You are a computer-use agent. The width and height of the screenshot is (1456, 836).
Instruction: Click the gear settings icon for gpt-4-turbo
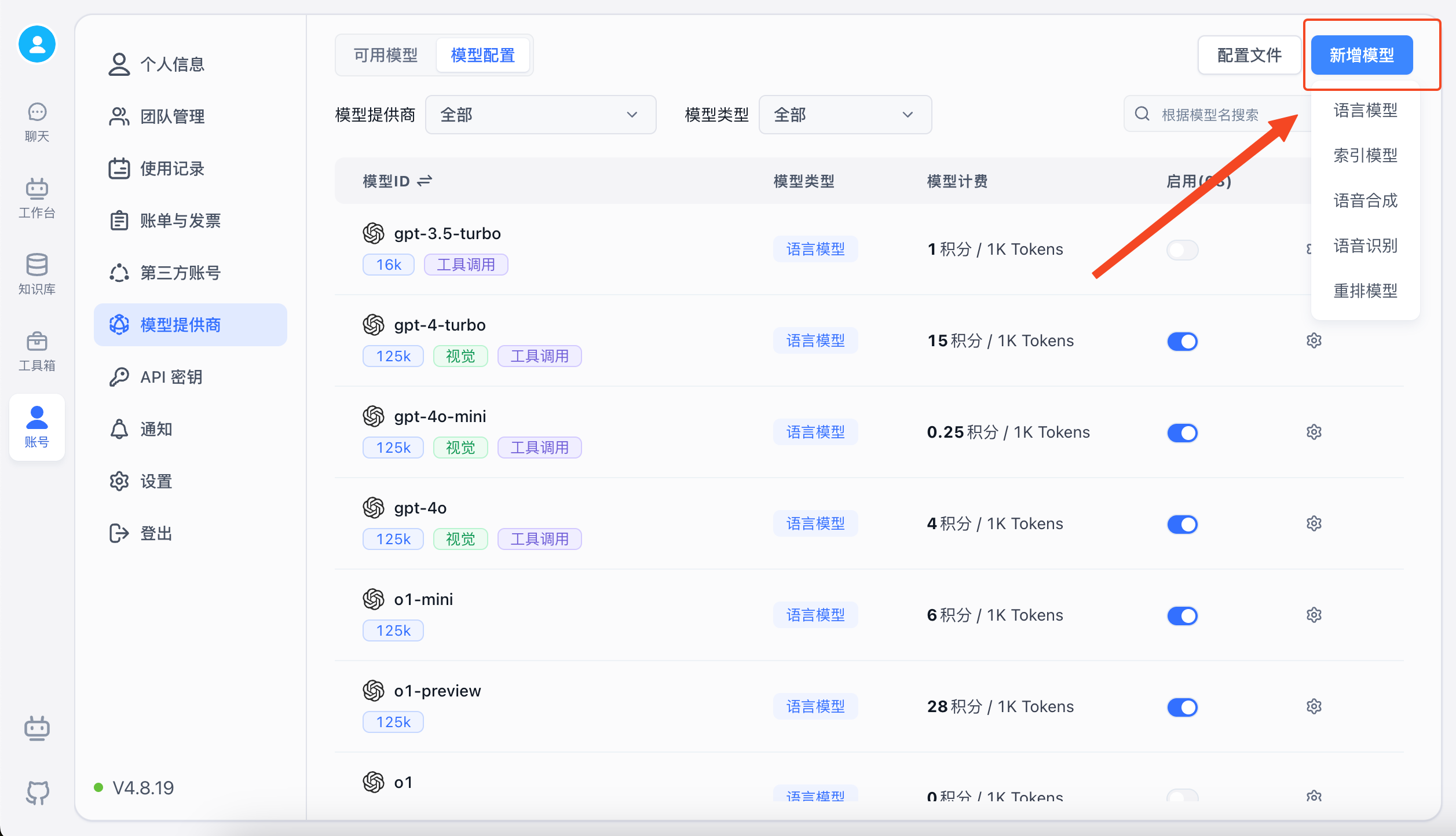click(x=1314, y=341)
